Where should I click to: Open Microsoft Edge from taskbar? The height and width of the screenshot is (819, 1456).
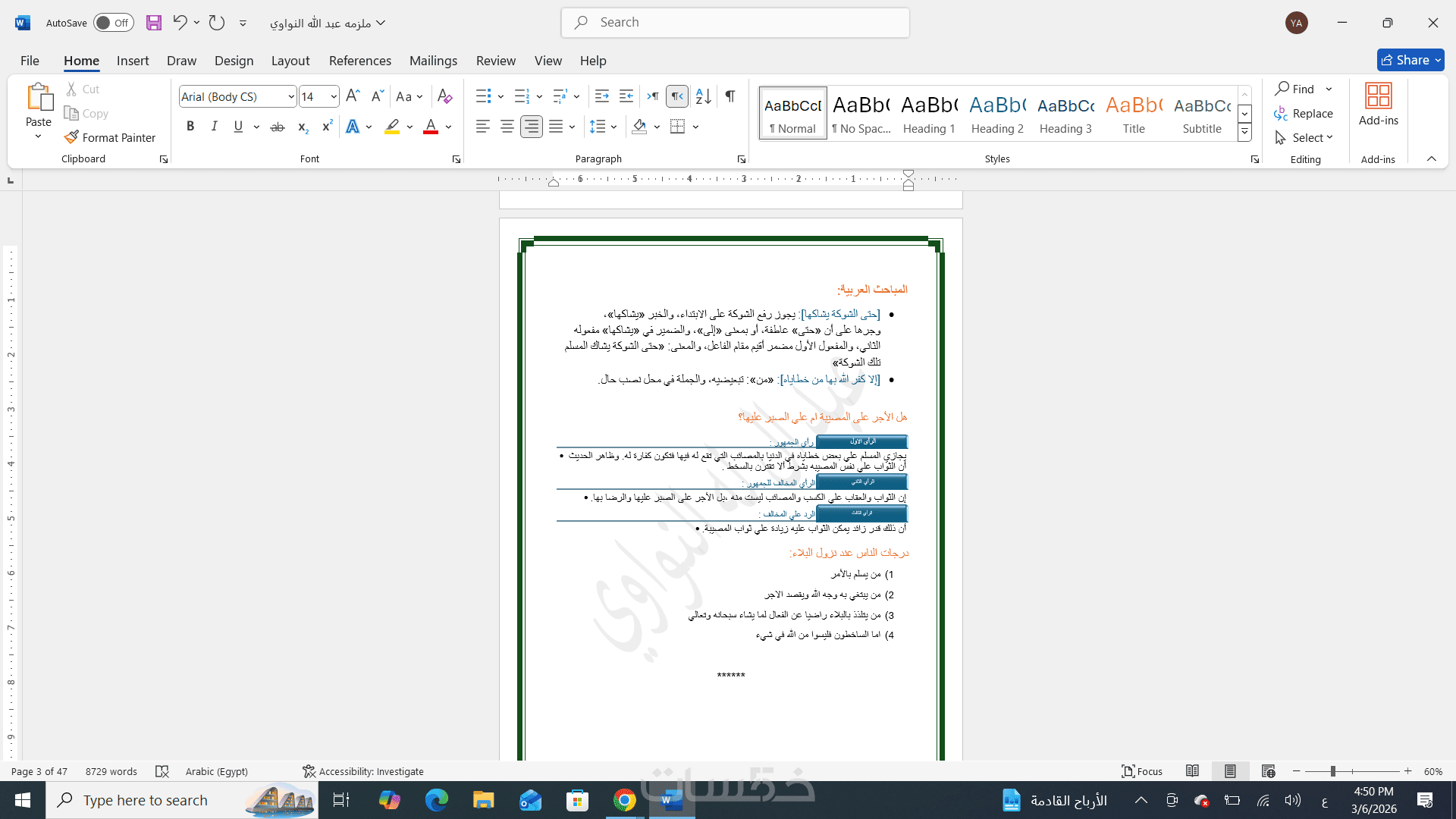pyautogui.click(x=437, y=800)
